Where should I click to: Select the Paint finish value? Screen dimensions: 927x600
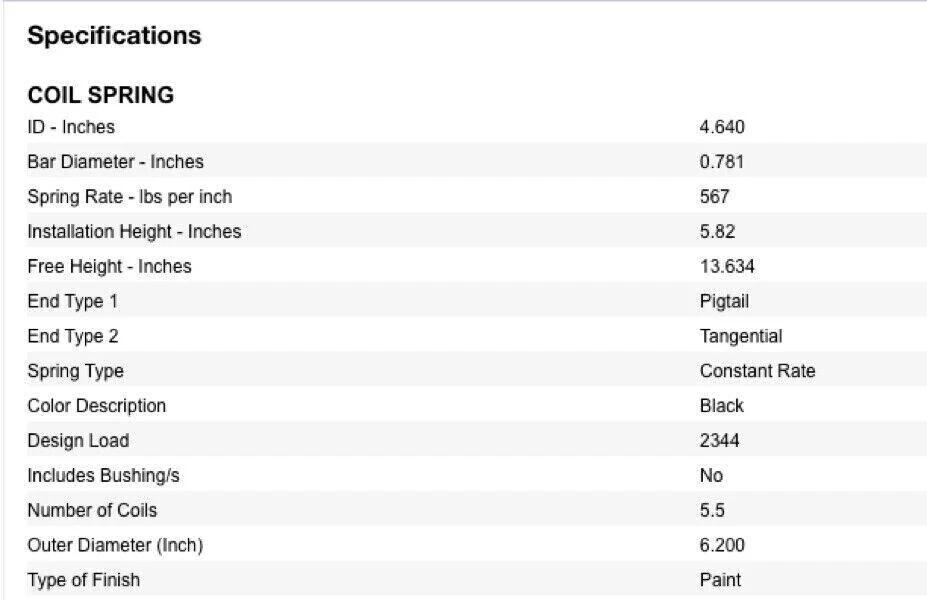(720, 580)
